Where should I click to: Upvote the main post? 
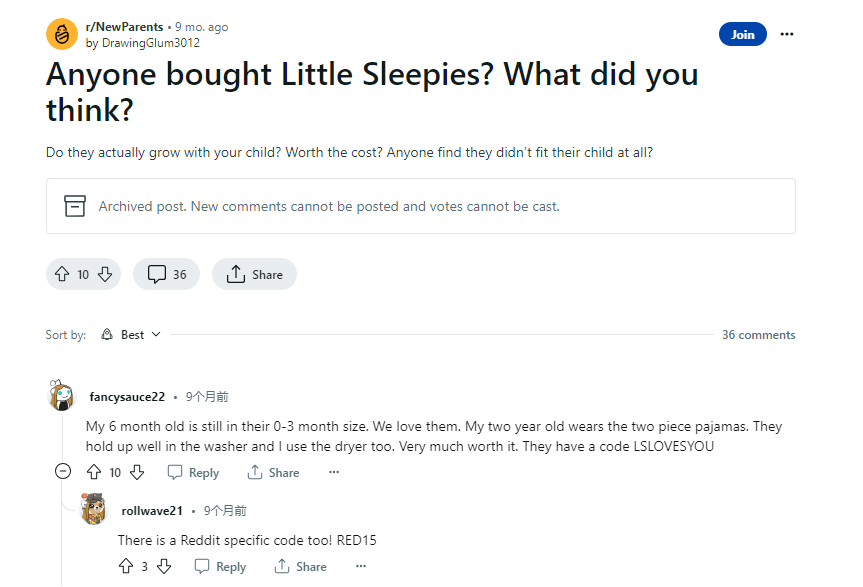[62, 274]
